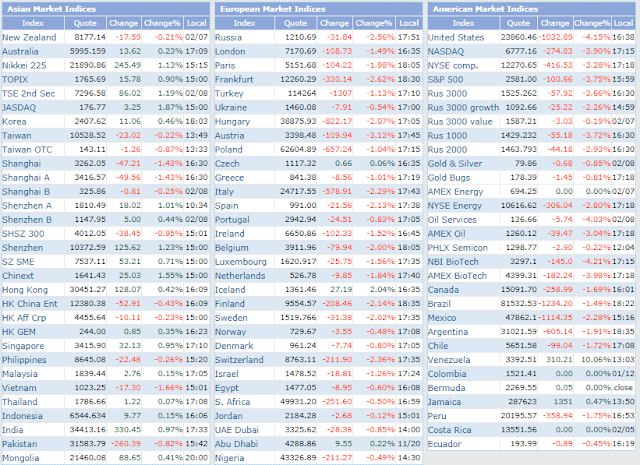Click Change column header in American table

pos(555,23)
